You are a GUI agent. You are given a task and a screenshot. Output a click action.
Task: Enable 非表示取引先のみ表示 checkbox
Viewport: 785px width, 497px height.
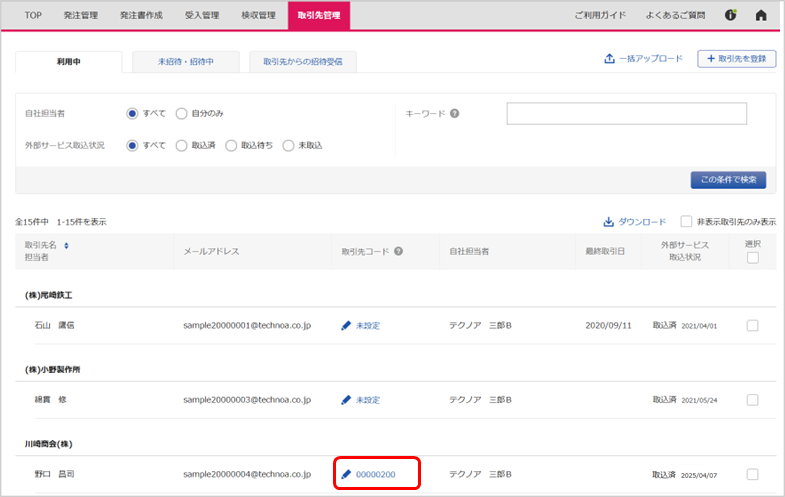pyautogui.click(x=686, y=222)
